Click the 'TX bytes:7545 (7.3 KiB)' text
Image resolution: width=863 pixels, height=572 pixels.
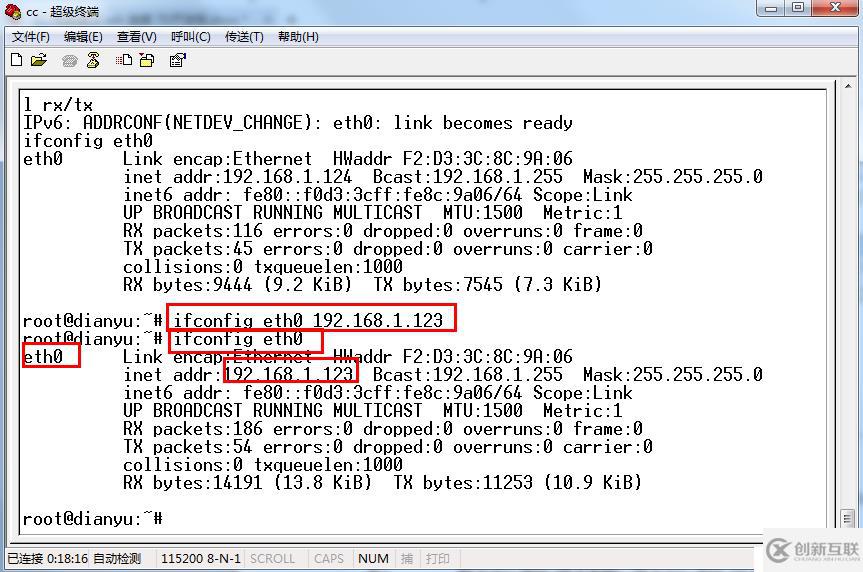[488, 285]
